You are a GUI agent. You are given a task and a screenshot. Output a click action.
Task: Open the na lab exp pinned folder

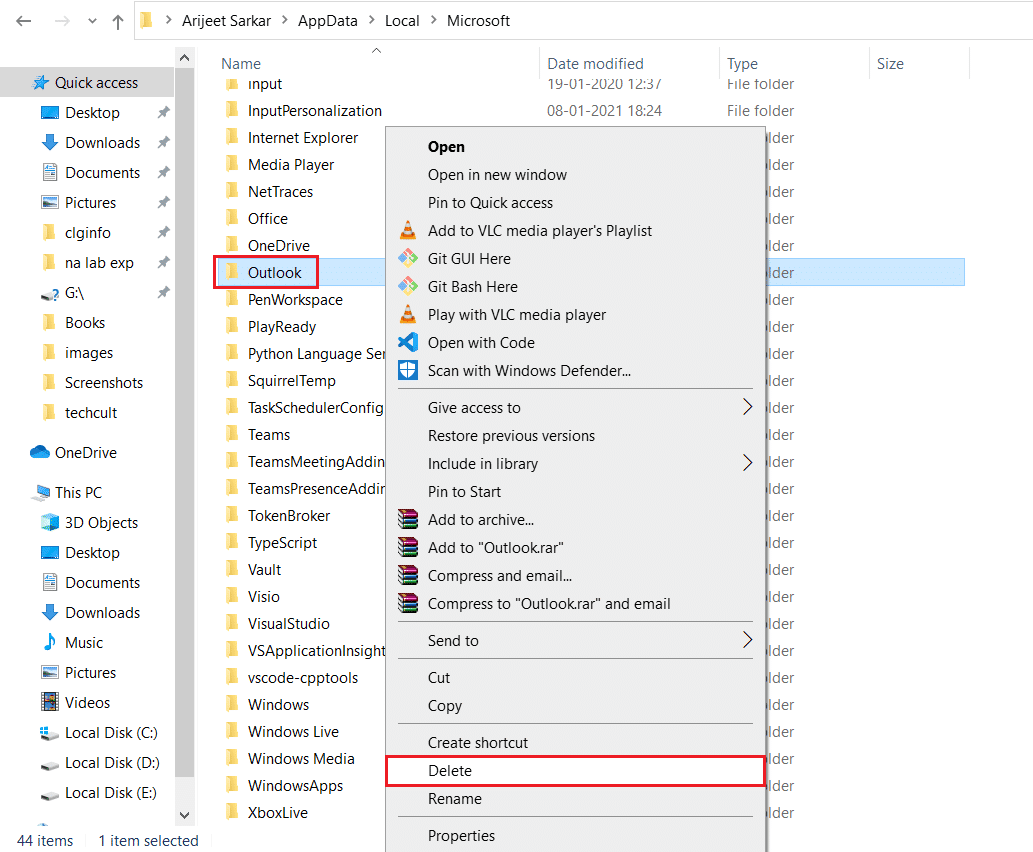click(99, 263)
